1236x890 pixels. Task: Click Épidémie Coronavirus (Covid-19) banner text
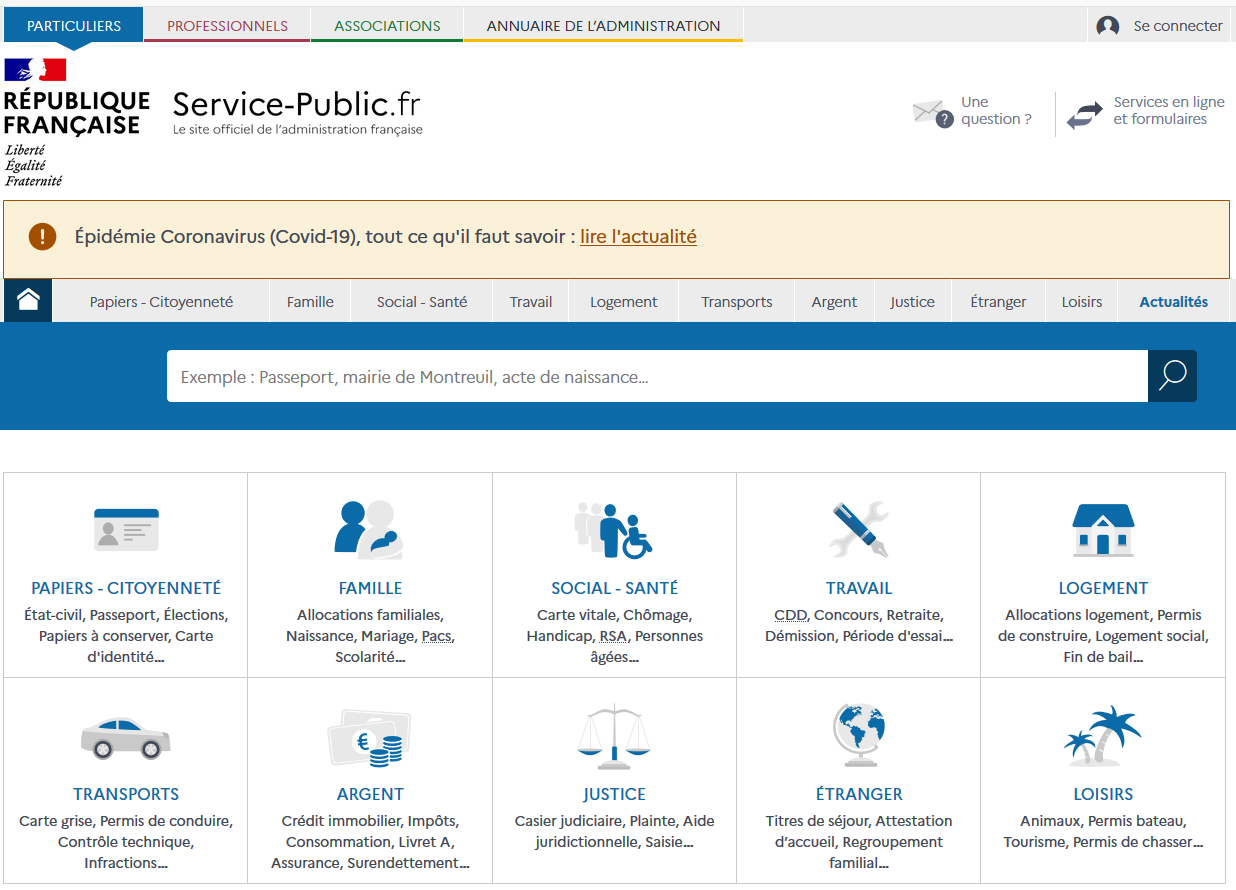[x=325, y=237]
